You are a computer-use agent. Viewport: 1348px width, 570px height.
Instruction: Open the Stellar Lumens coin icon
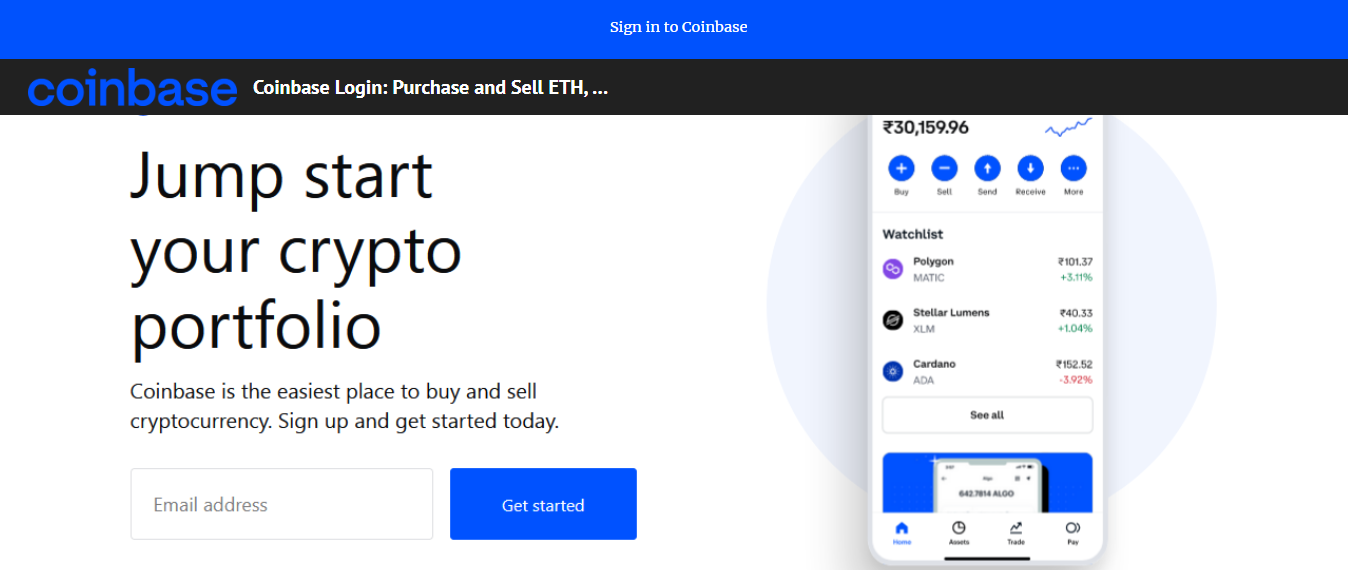(893, 320)
